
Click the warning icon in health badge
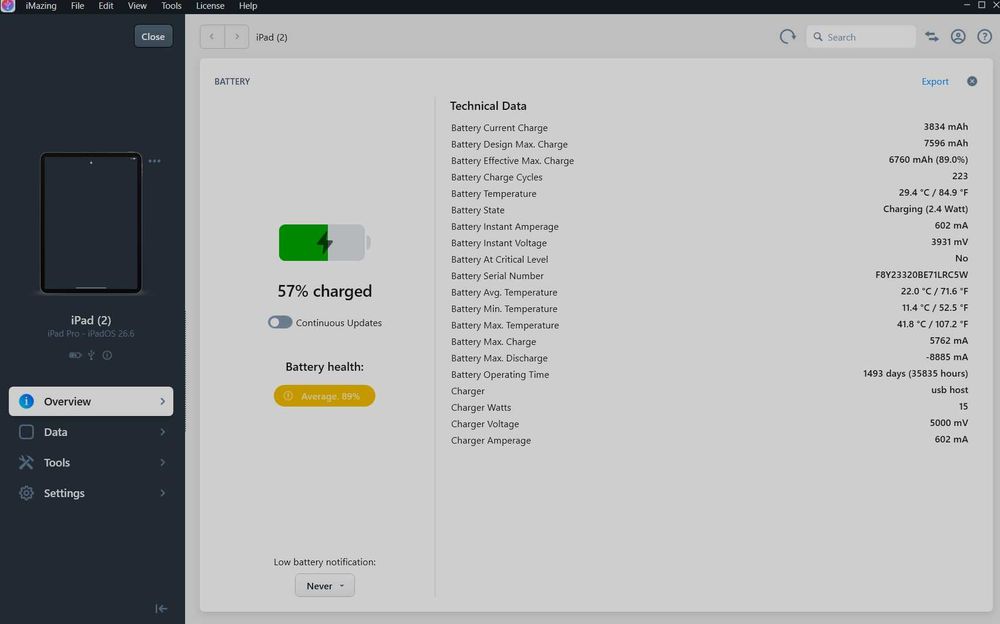click(x=288, y=396)
